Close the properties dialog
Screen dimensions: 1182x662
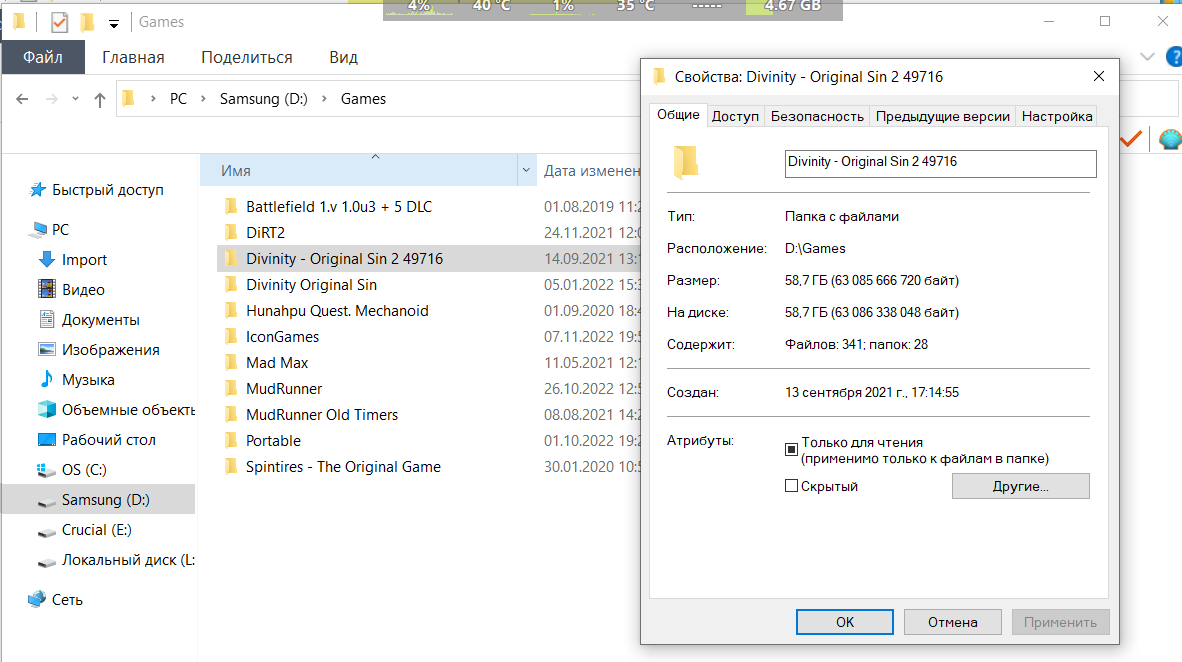click(x=1098, y=76)
